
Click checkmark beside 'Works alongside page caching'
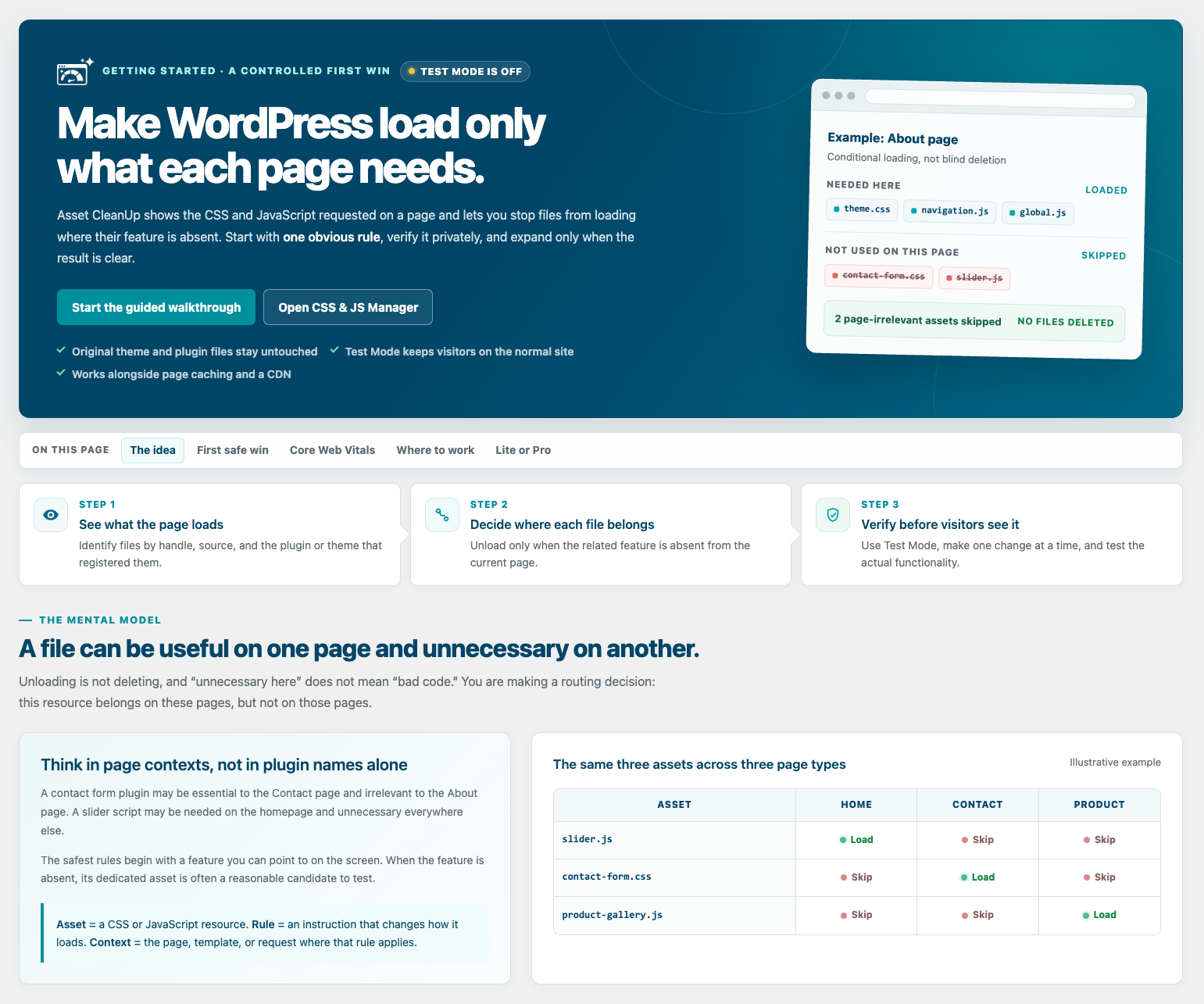pyautogui.click(x=61, y=373)
